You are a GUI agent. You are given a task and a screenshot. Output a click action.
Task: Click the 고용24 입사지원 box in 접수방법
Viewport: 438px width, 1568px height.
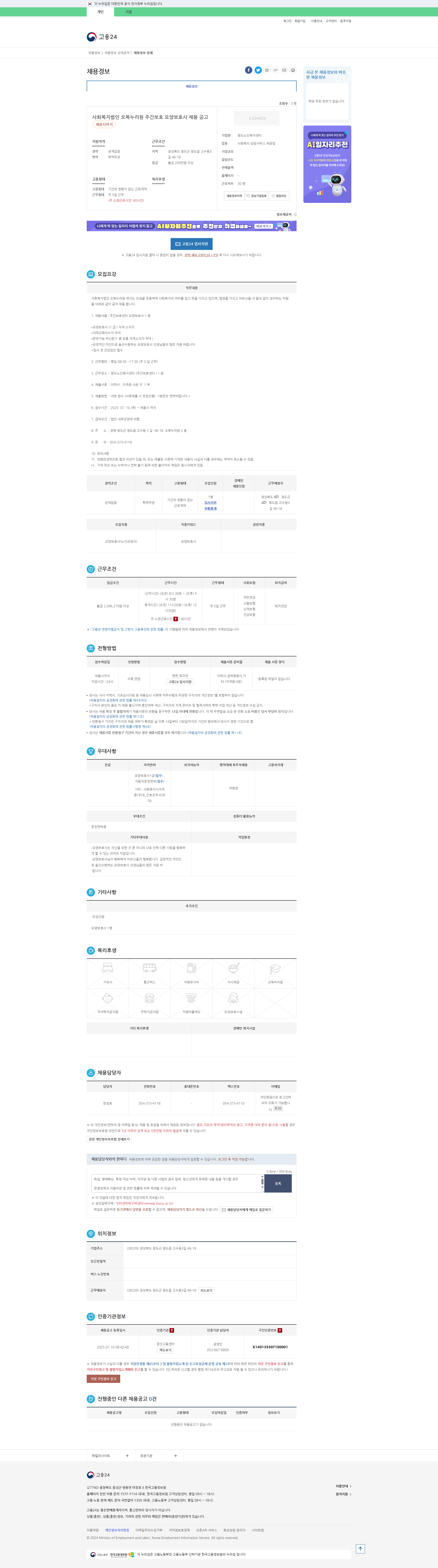180,682
